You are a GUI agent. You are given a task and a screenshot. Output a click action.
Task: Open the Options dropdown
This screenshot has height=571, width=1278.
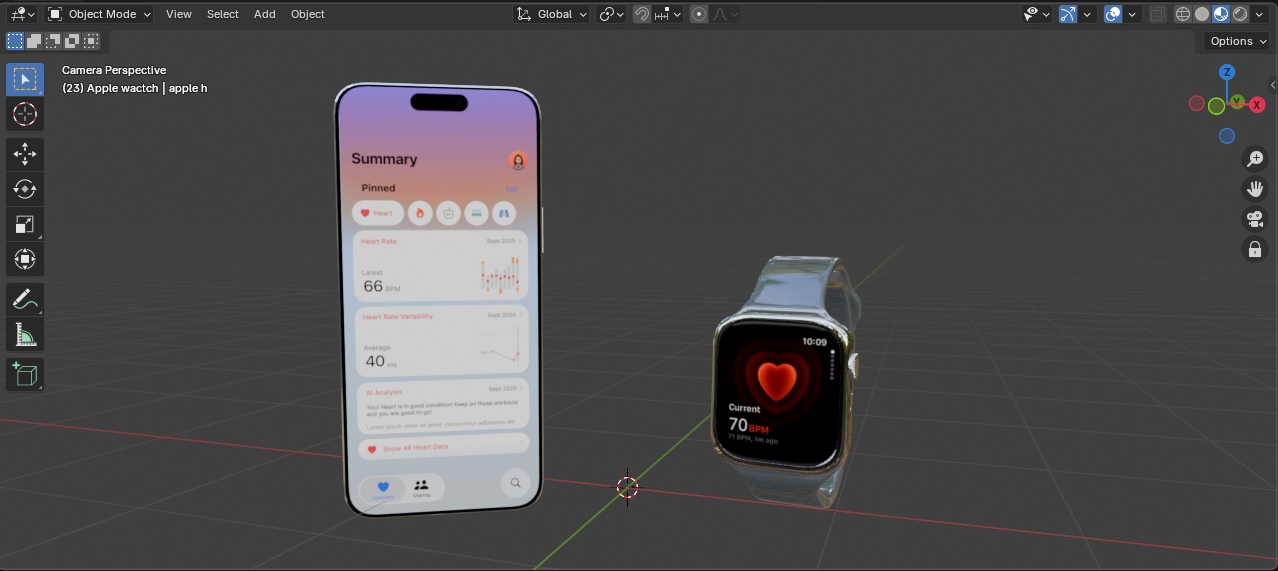tap(1237, 41)
